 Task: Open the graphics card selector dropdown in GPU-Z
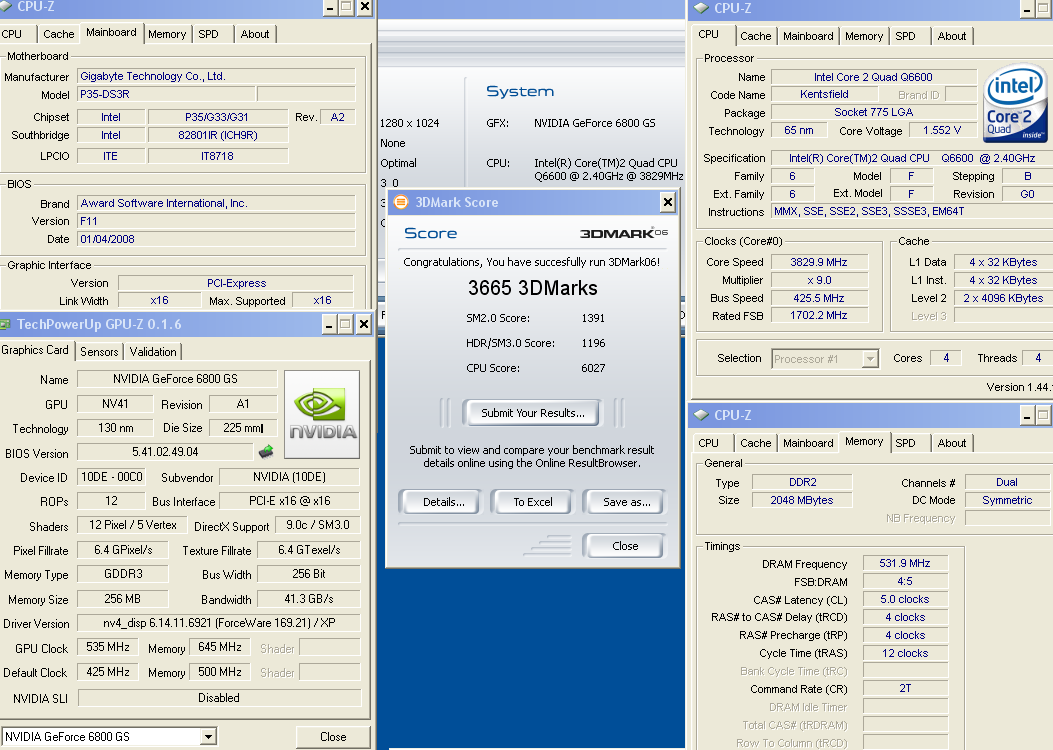coord(209,737)
